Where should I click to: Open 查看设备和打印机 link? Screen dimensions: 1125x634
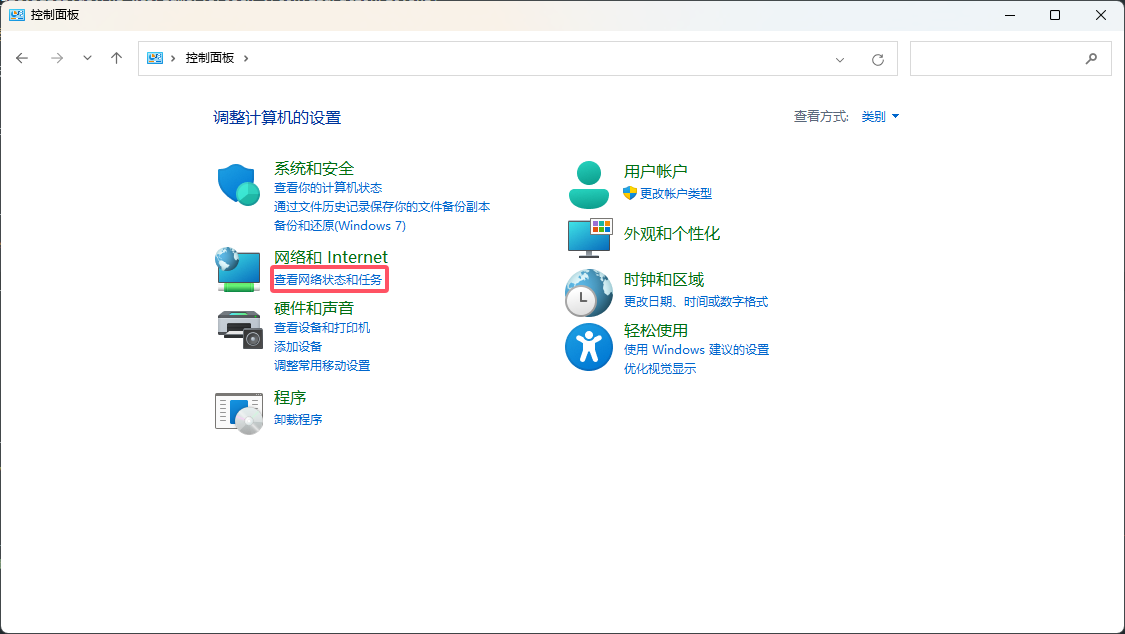(x=322, y=328)
